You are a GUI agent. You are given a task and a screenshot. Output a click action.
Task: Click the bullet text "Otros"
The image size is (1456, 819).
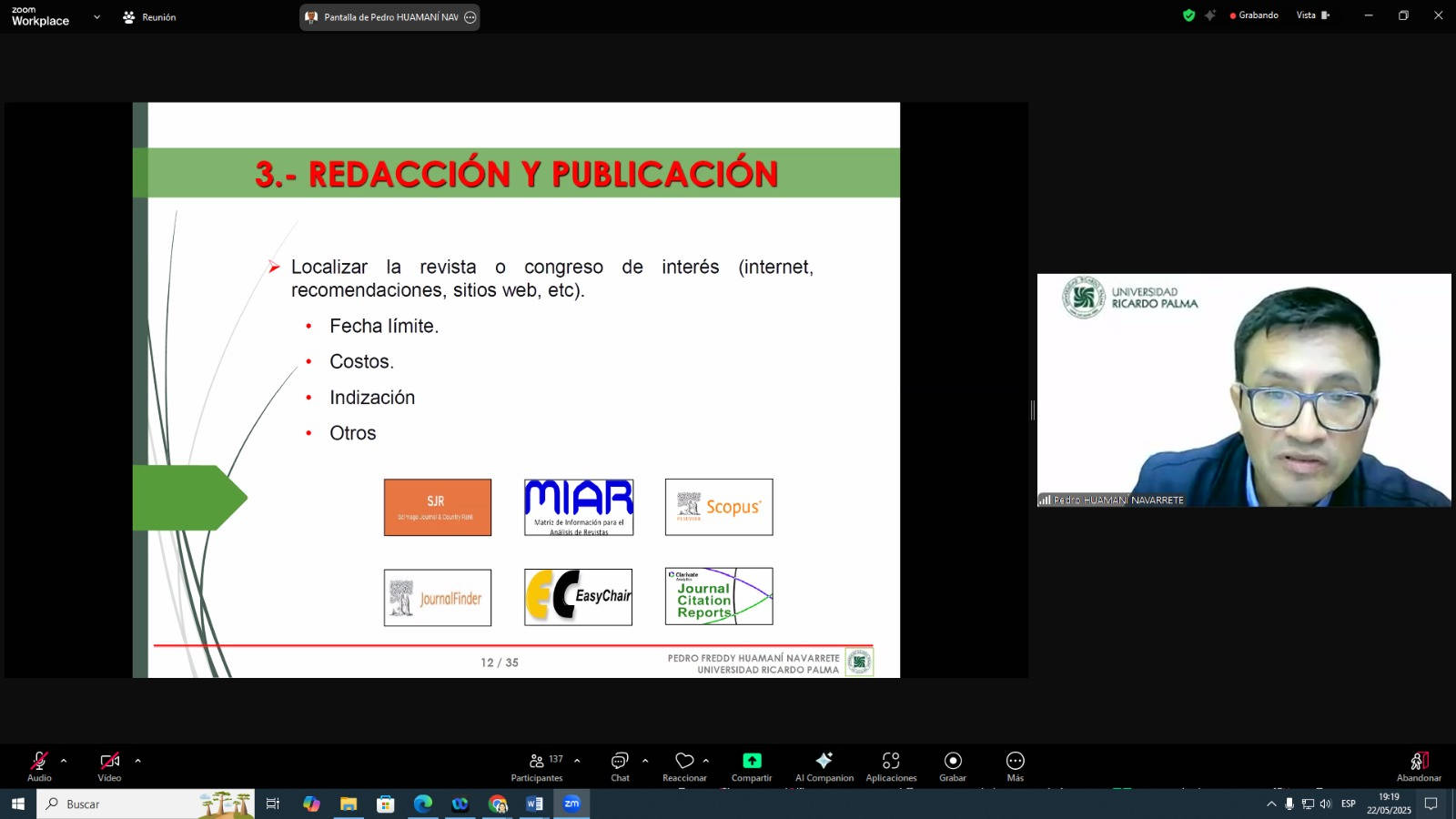click(x=353, y=433)
